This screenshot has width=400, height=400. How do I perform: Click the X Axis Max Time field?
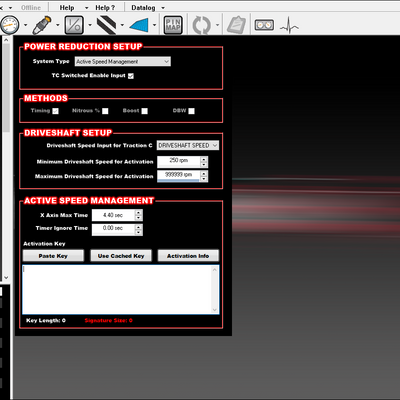click(113, 215)
